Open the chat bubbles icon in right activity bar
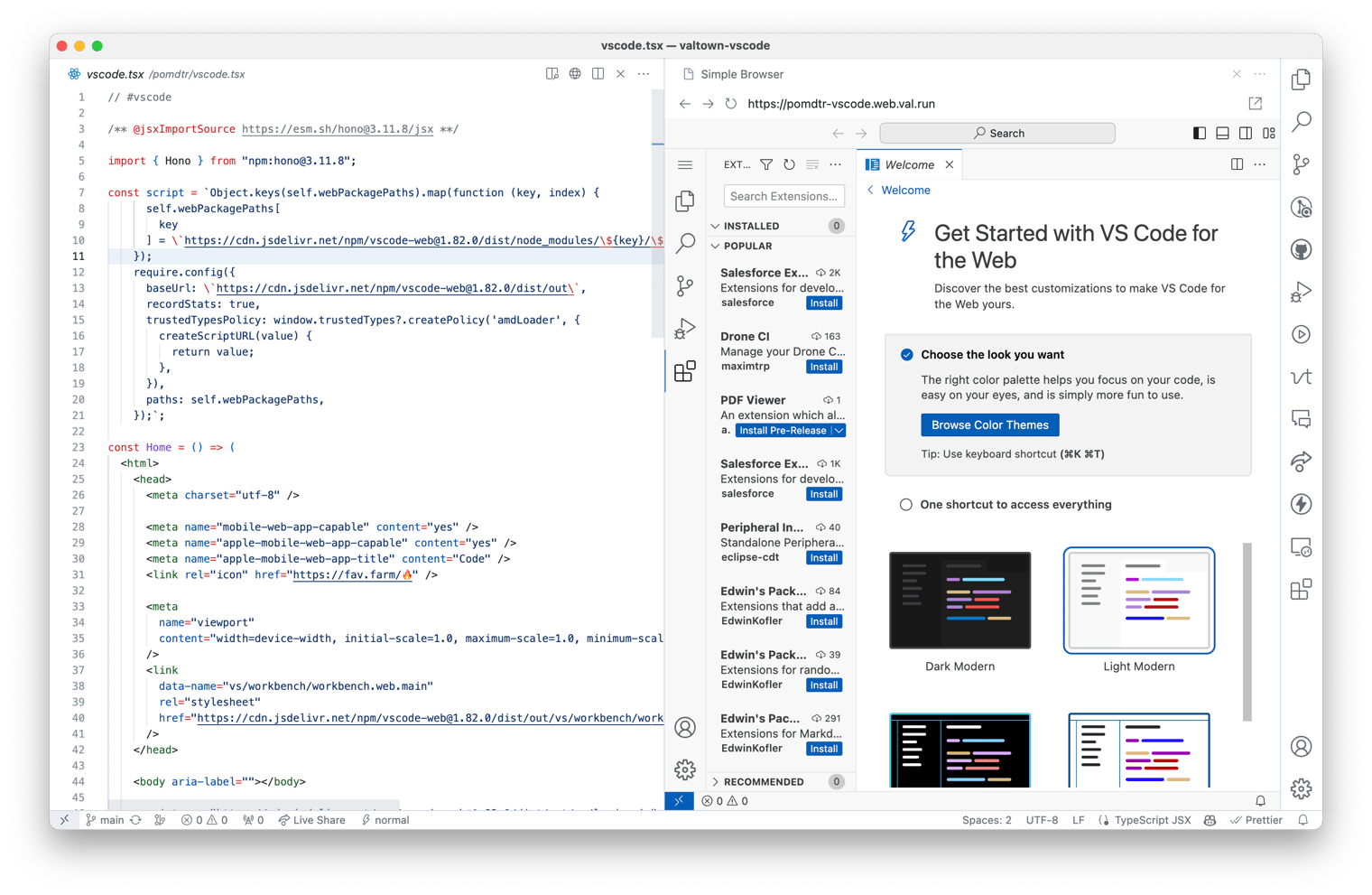The image size is (1372, 895). coord(1301,419)
